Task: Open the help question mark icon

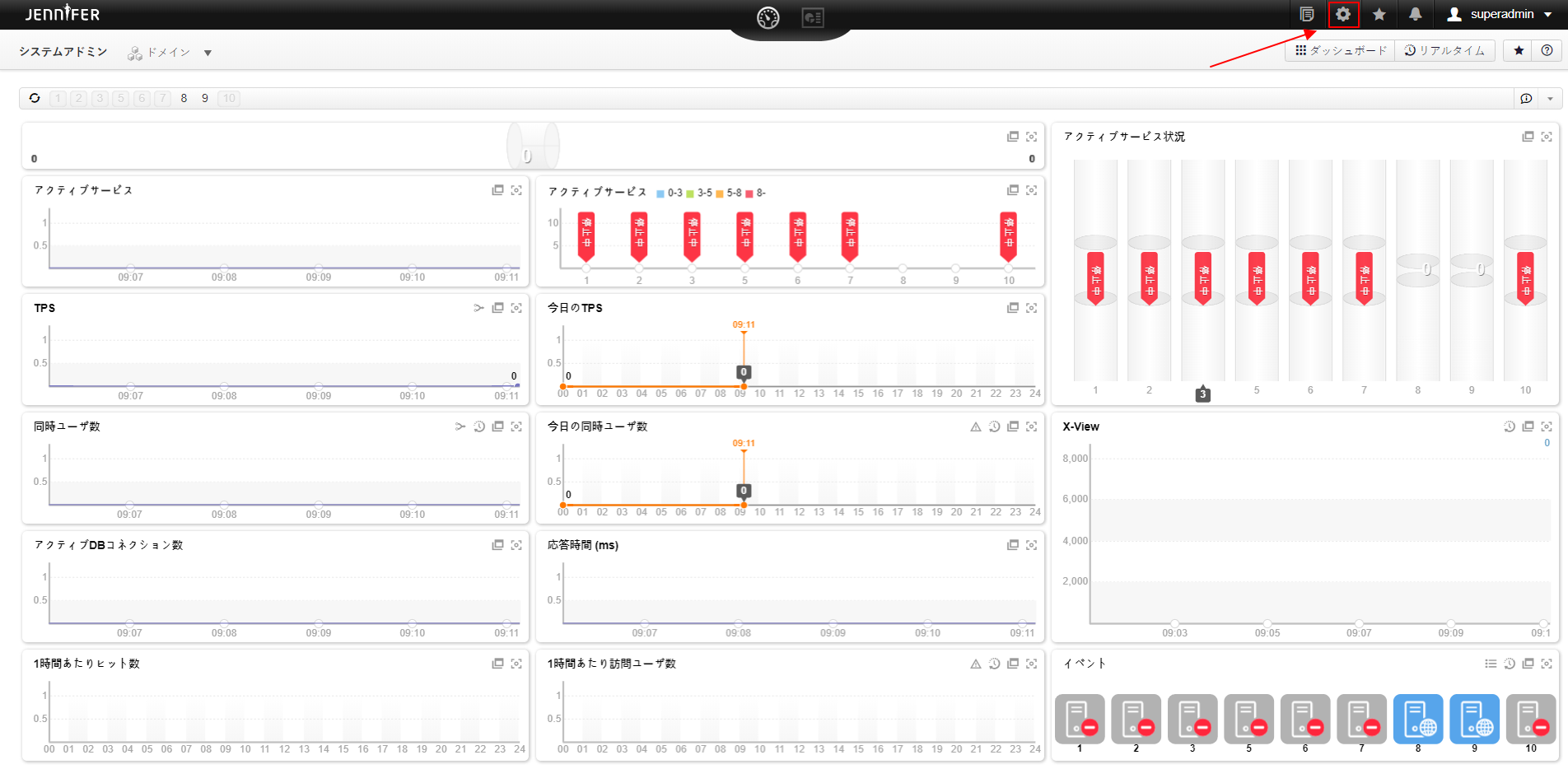Action: 1547,50
